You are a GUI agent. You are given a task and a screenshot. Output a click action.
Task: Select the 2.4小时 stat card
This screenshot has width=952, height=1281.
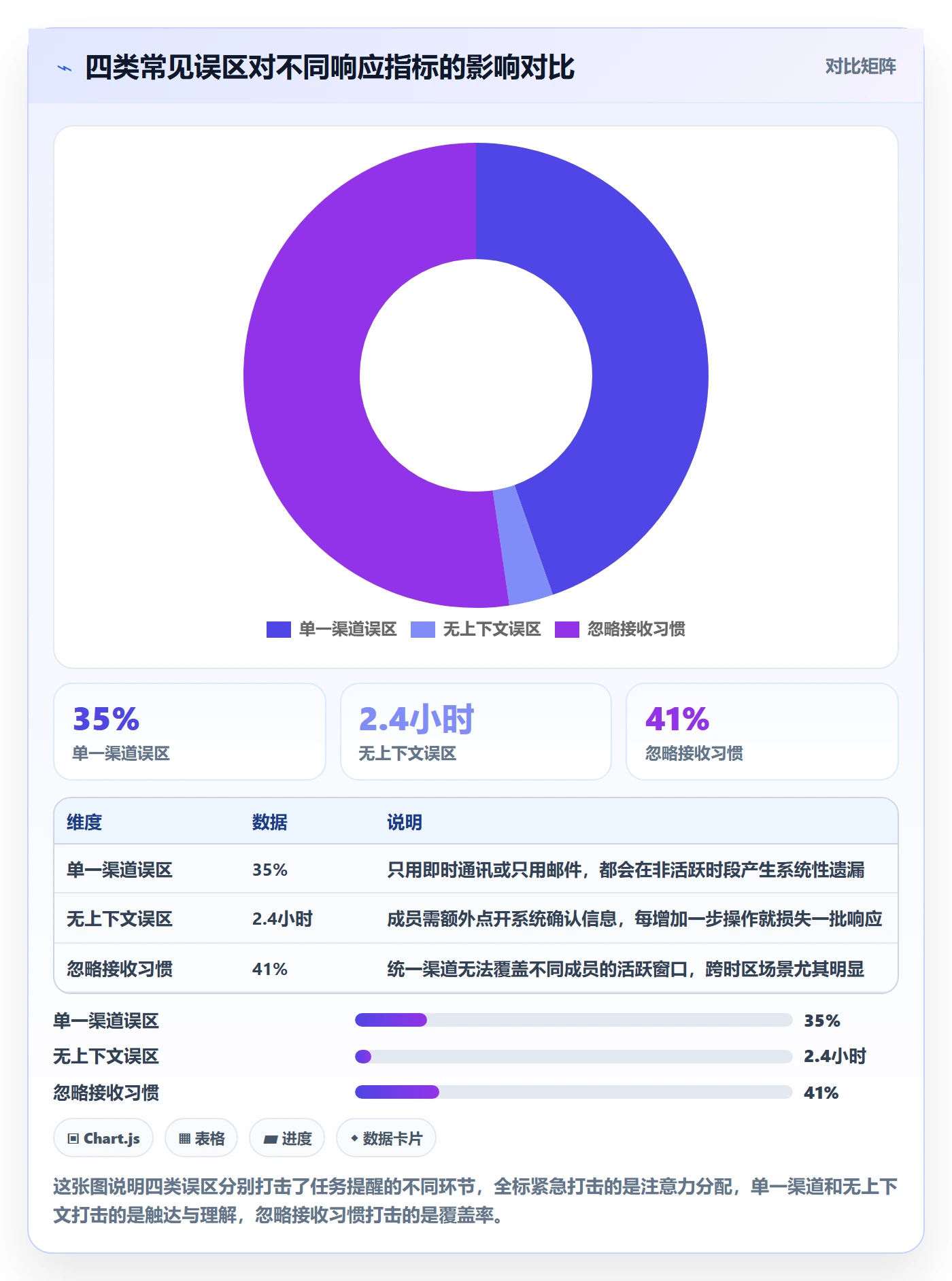pyautogui.click(x=475, y=731)
